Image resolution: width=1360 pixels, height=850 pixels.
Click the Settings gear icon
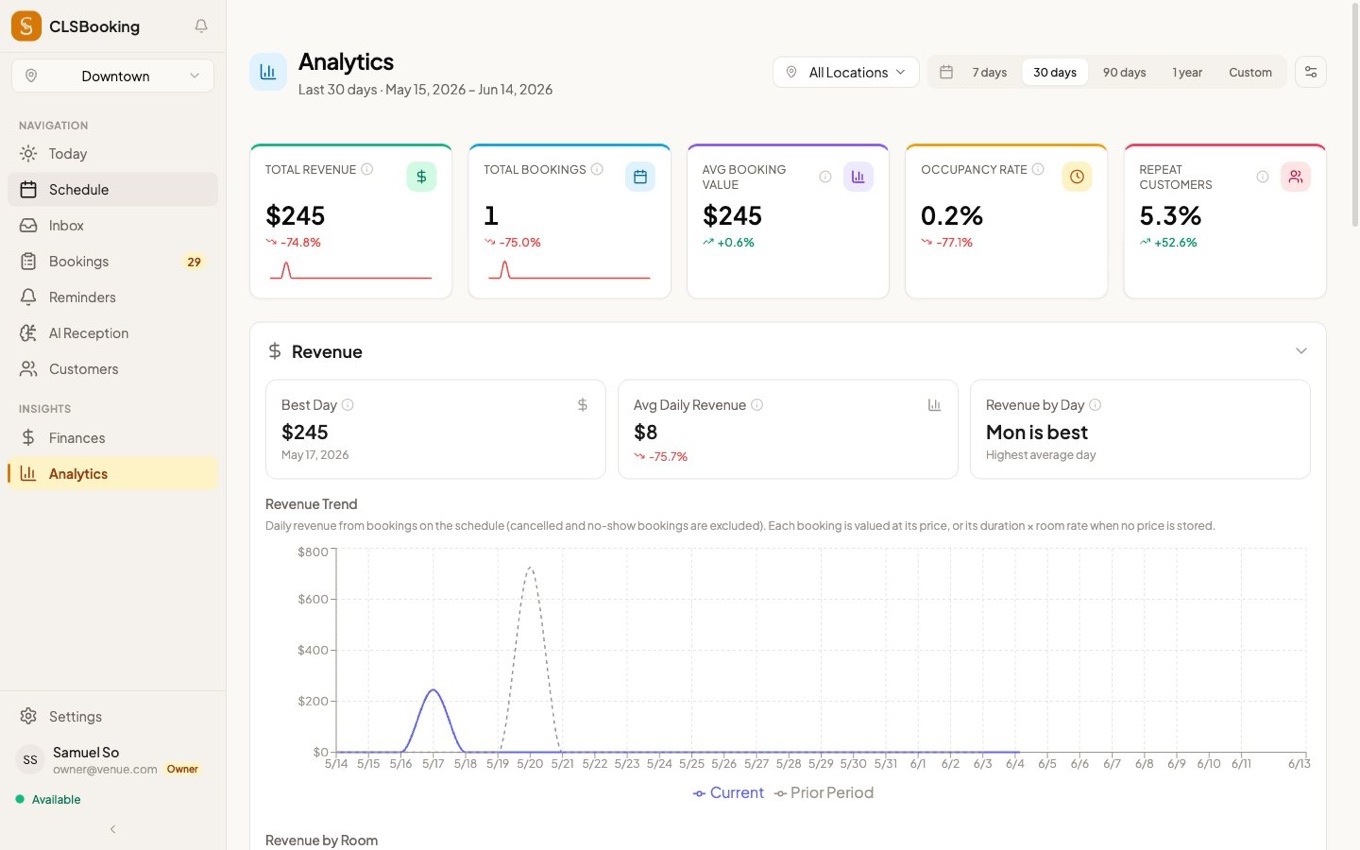click(28, 717)
